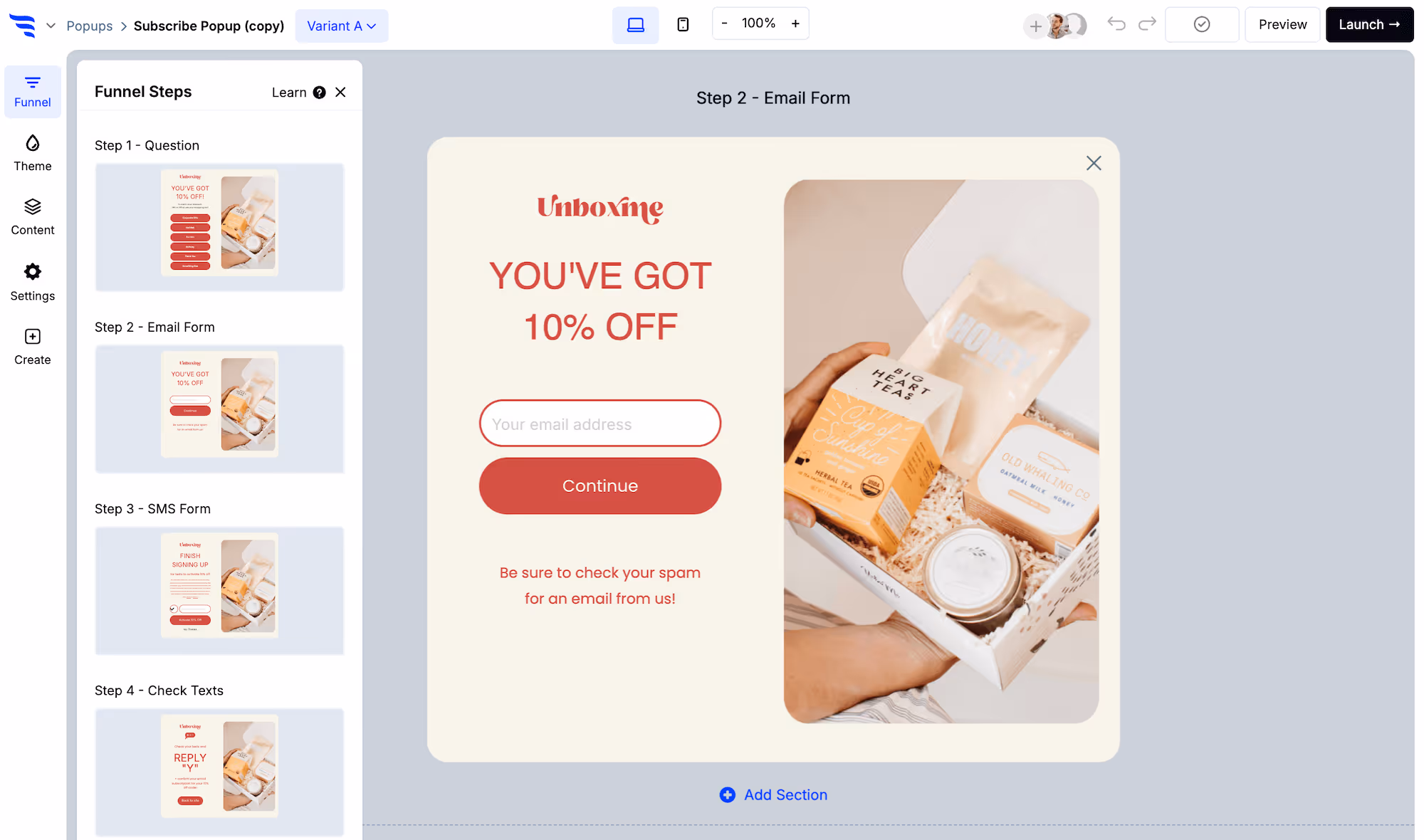The height and width of the screenshot is (840, 1424).
Task: Expand the chevron next to app logo
Action: point(51,26)
